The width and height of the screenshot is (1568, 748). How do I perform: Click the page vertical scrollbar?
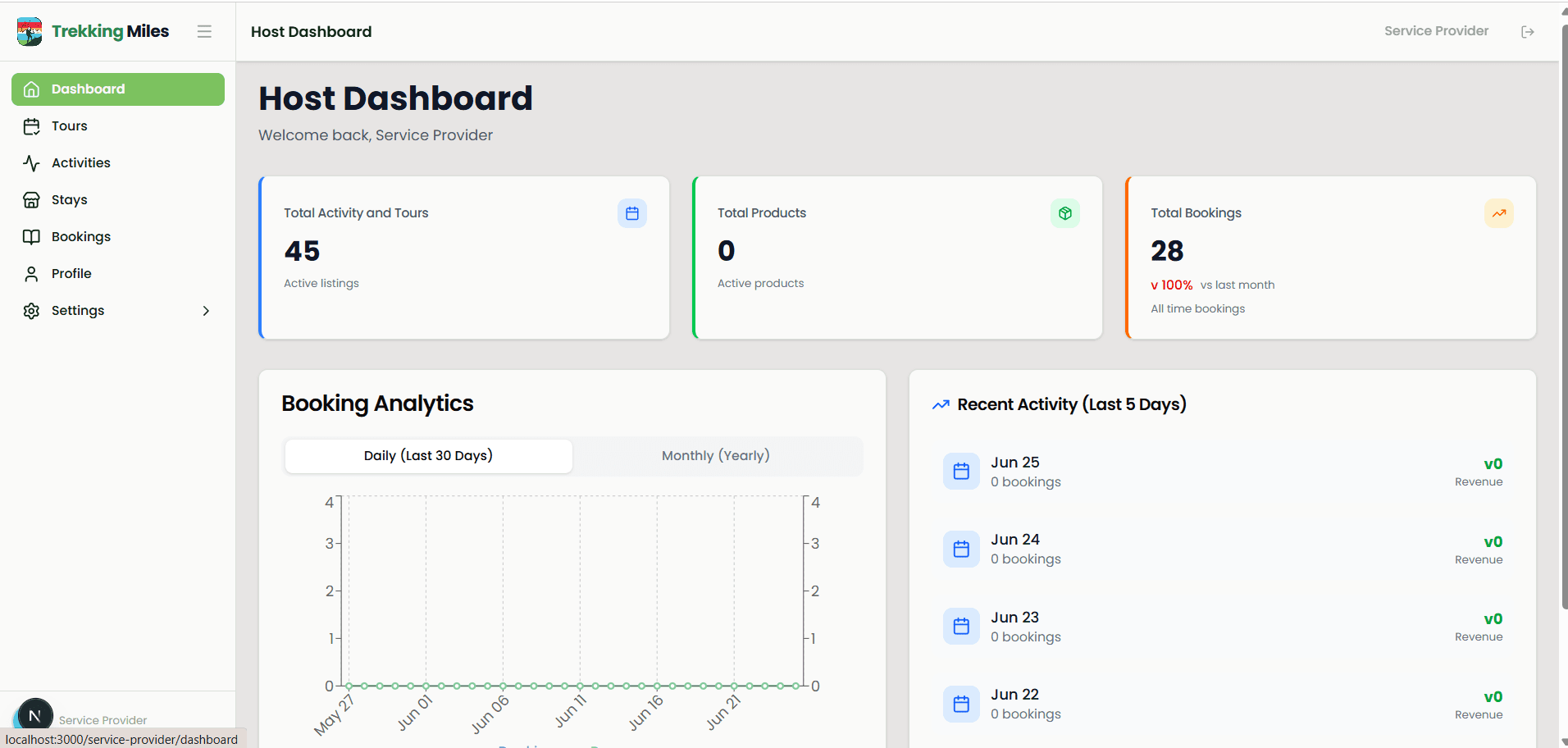click(1564, 316)
